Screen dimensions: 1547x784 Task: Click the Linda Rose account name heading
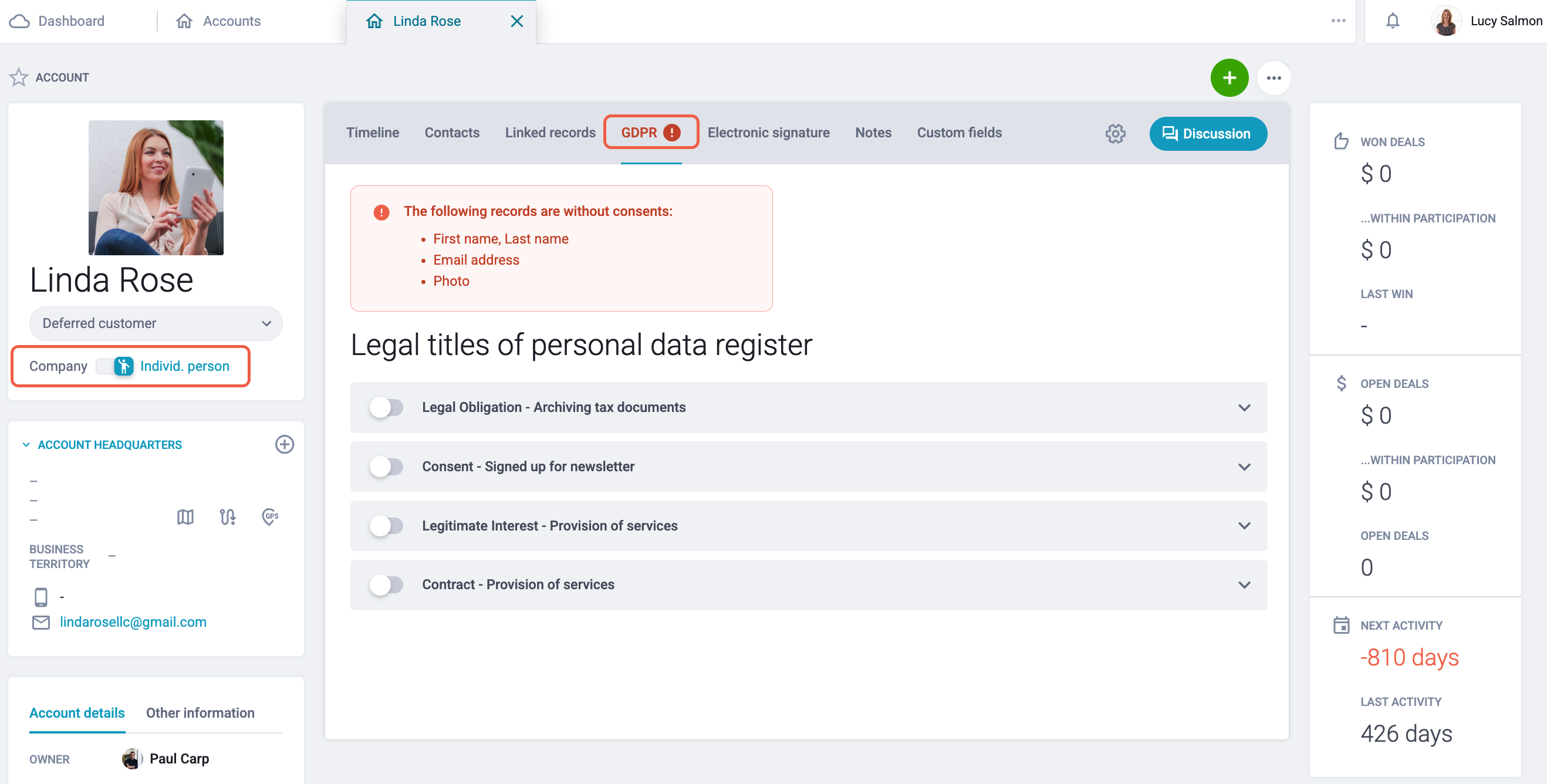coord(111,280)
